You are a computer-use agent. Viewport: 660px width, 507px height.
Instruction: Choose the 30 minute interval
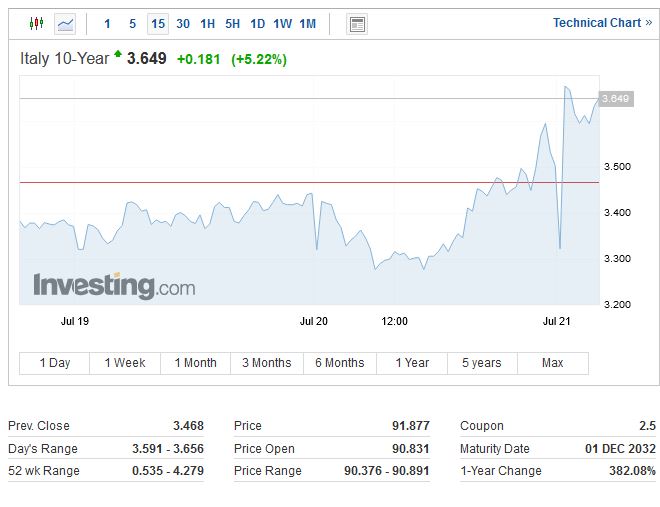tap(183, 23)
